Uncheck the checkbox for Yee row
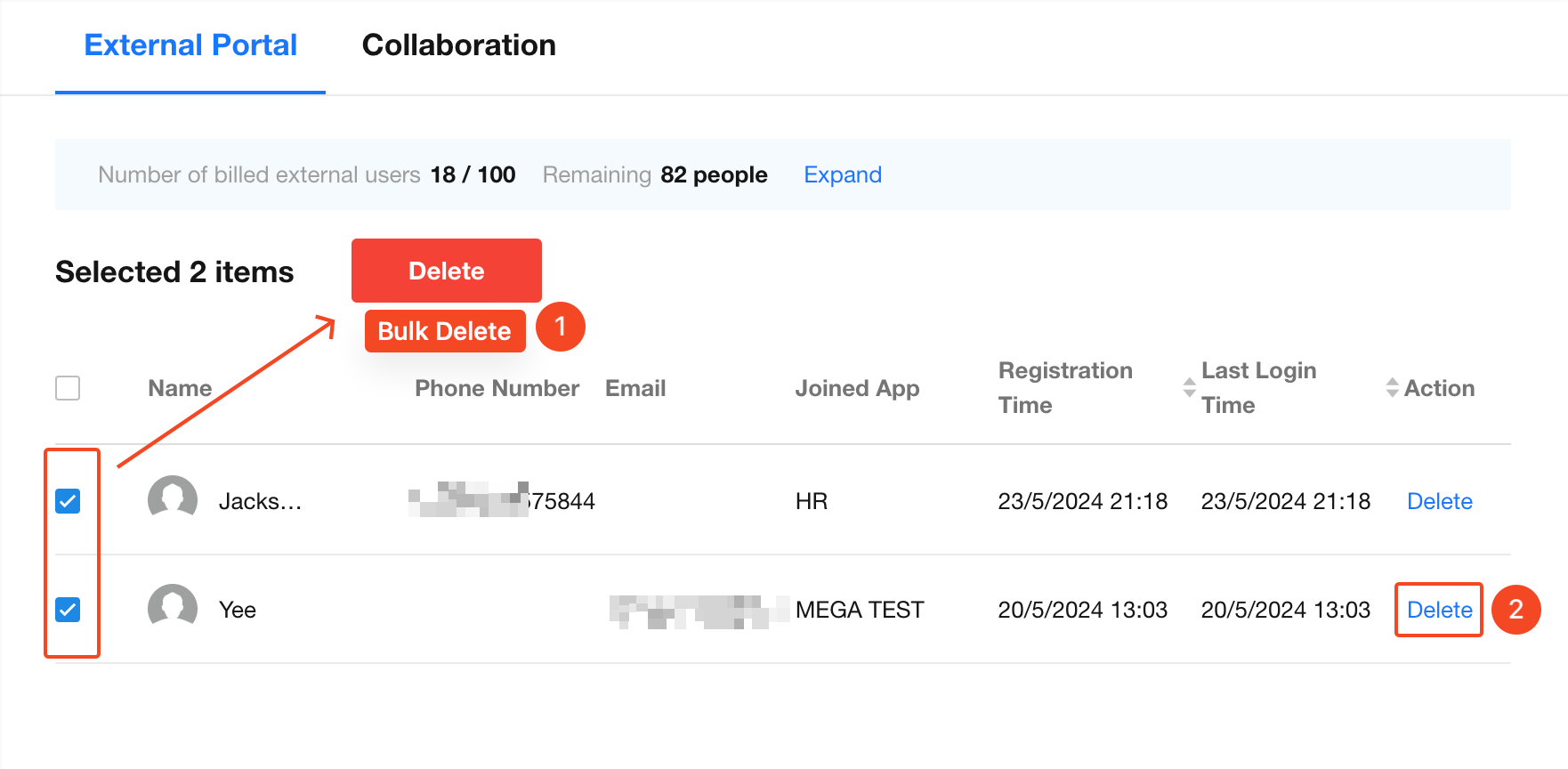1568x769 pixels. (x=68, y=610)
